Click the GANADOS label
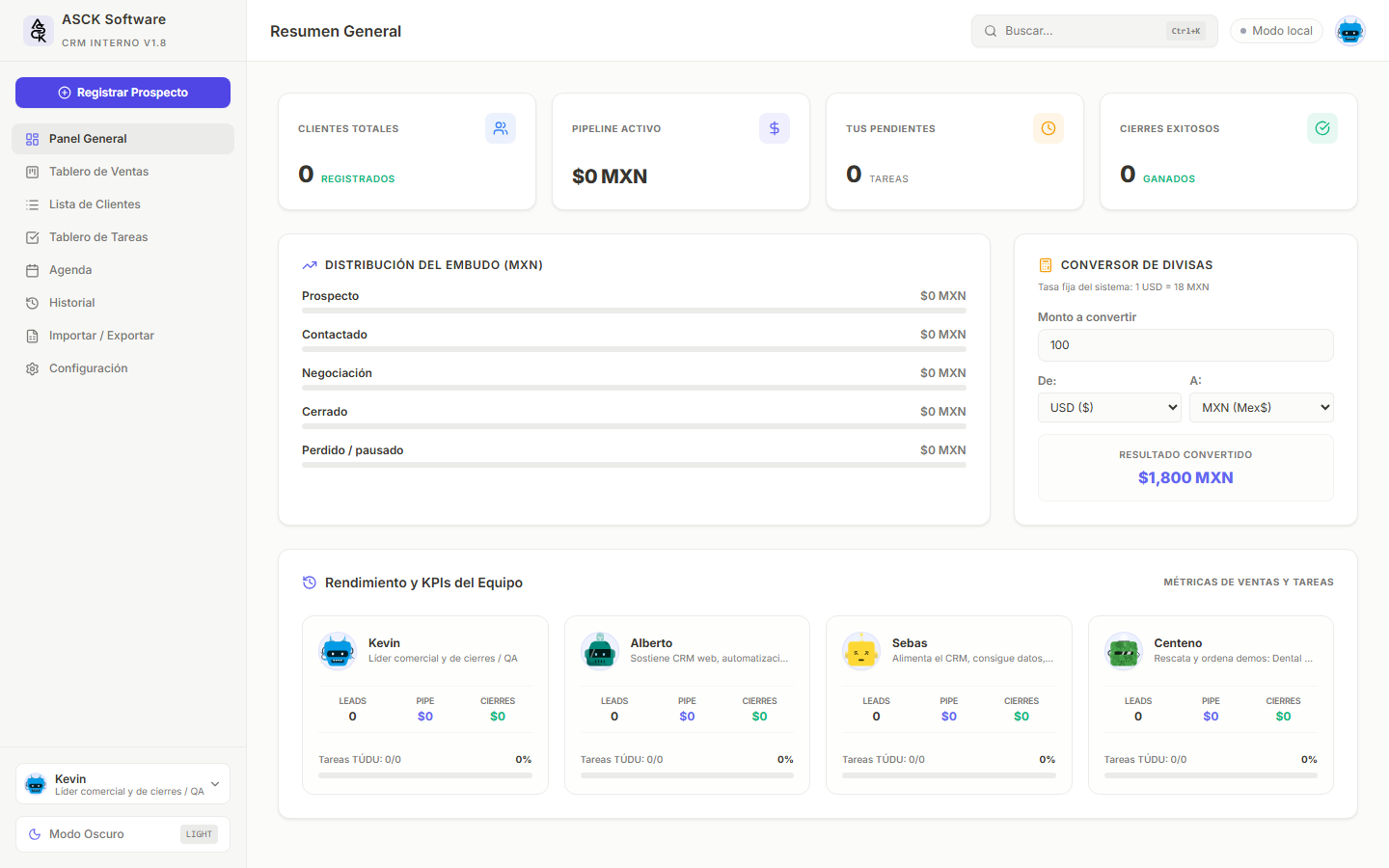Image resolution: width=1389 pixels, height=868 pixels. [x=1169, y=179]
